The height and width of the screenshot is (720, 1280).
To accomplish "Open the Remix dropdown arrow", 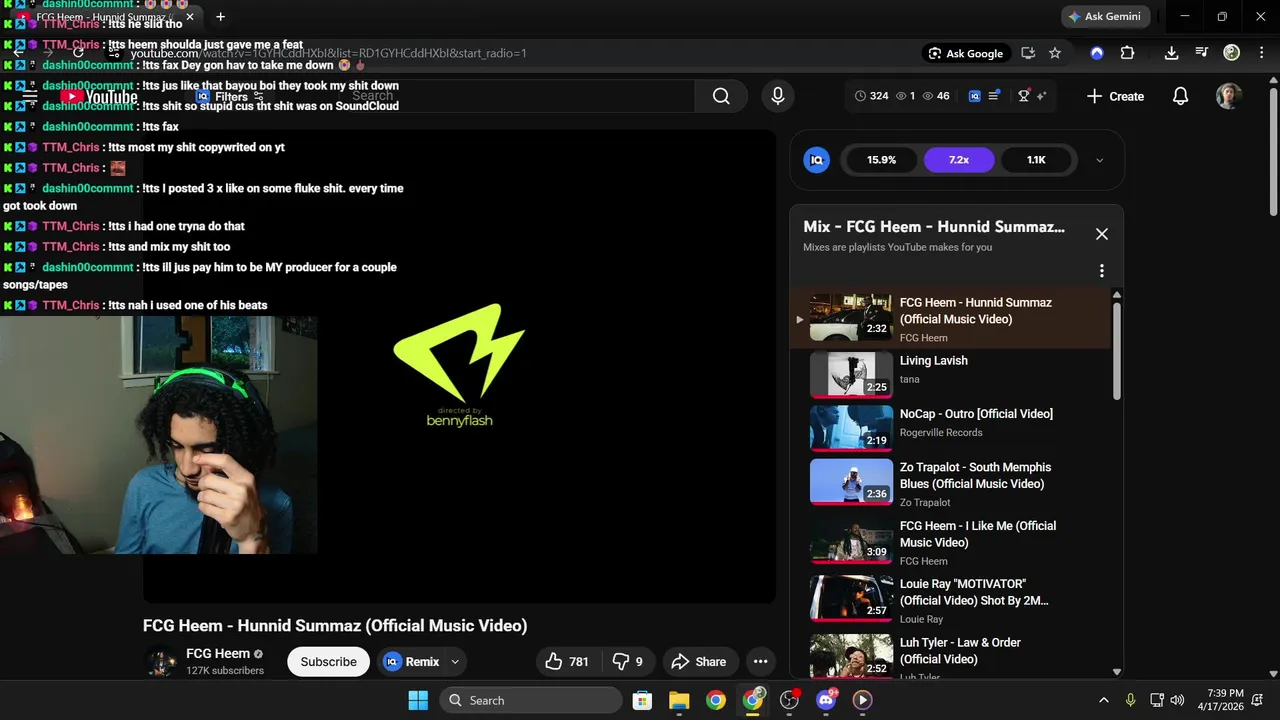I will coord(455,662).
